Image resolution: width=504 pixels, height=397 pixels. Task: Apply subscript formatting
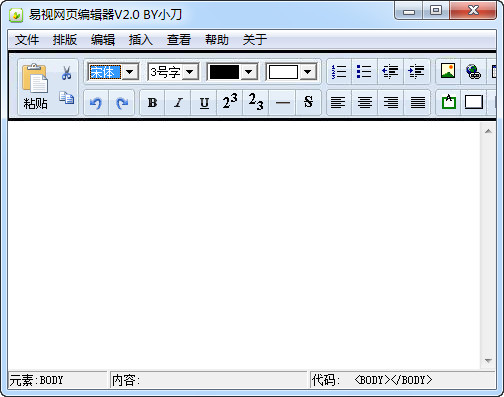tap(256, 103)
